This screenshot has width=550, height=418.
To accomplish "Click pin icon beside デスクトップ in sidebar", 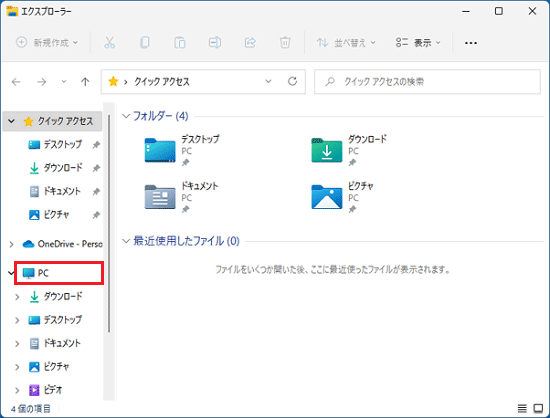I will (96, 145).
